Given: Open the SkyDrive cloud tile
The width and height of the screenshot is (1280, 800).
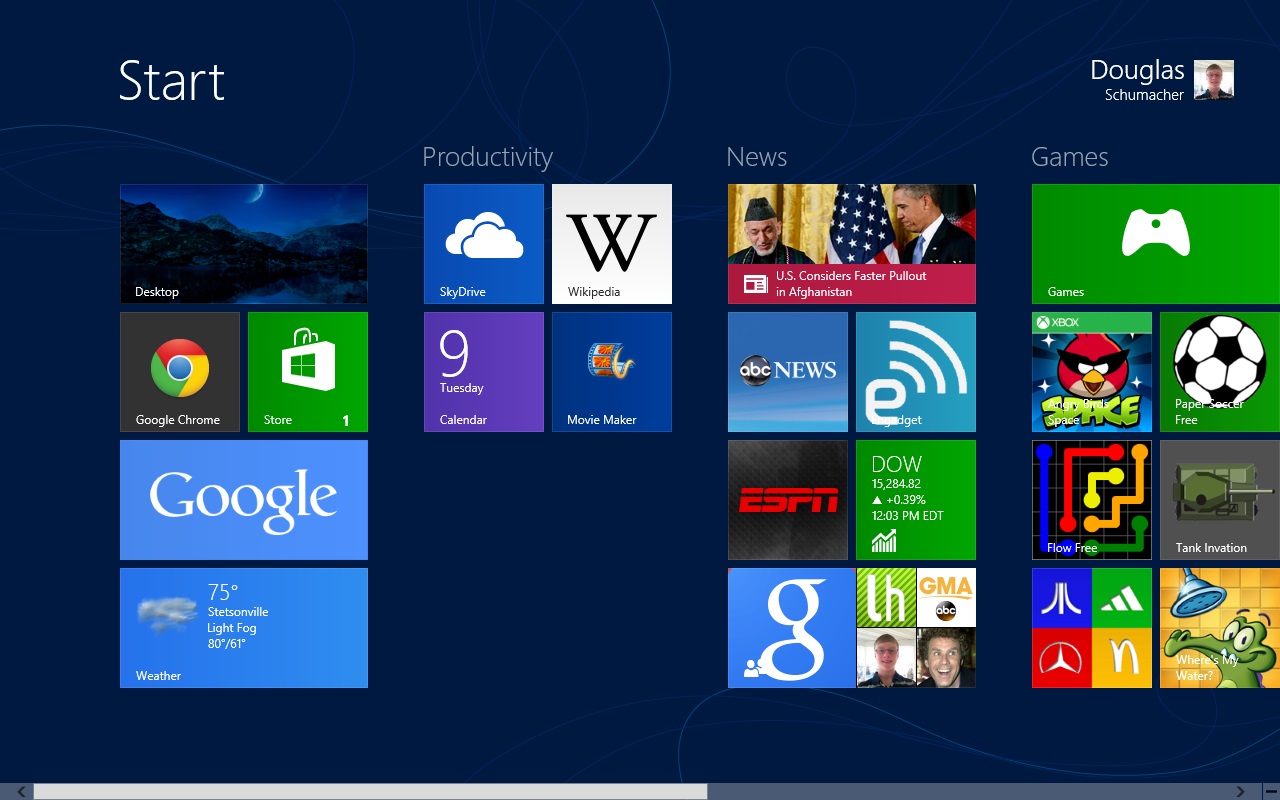Looking at the screenshot, I should pos(484,244).
